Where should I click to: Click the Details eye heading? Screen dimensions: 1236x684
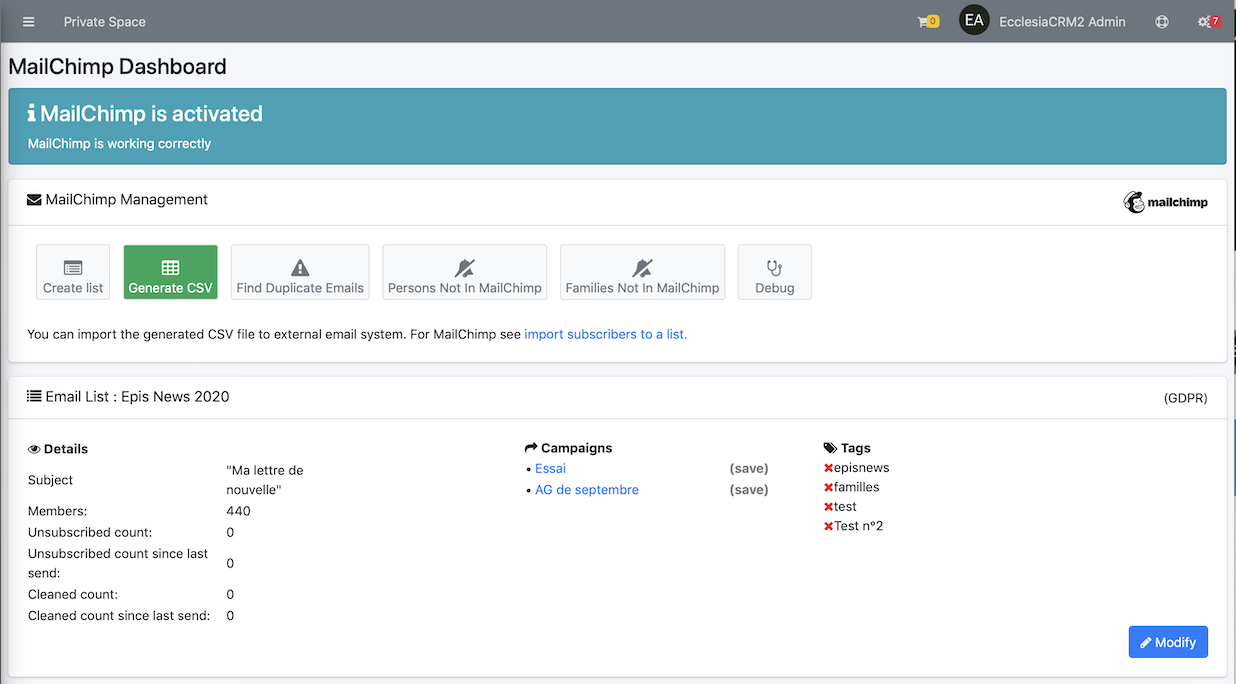(58, 449)
